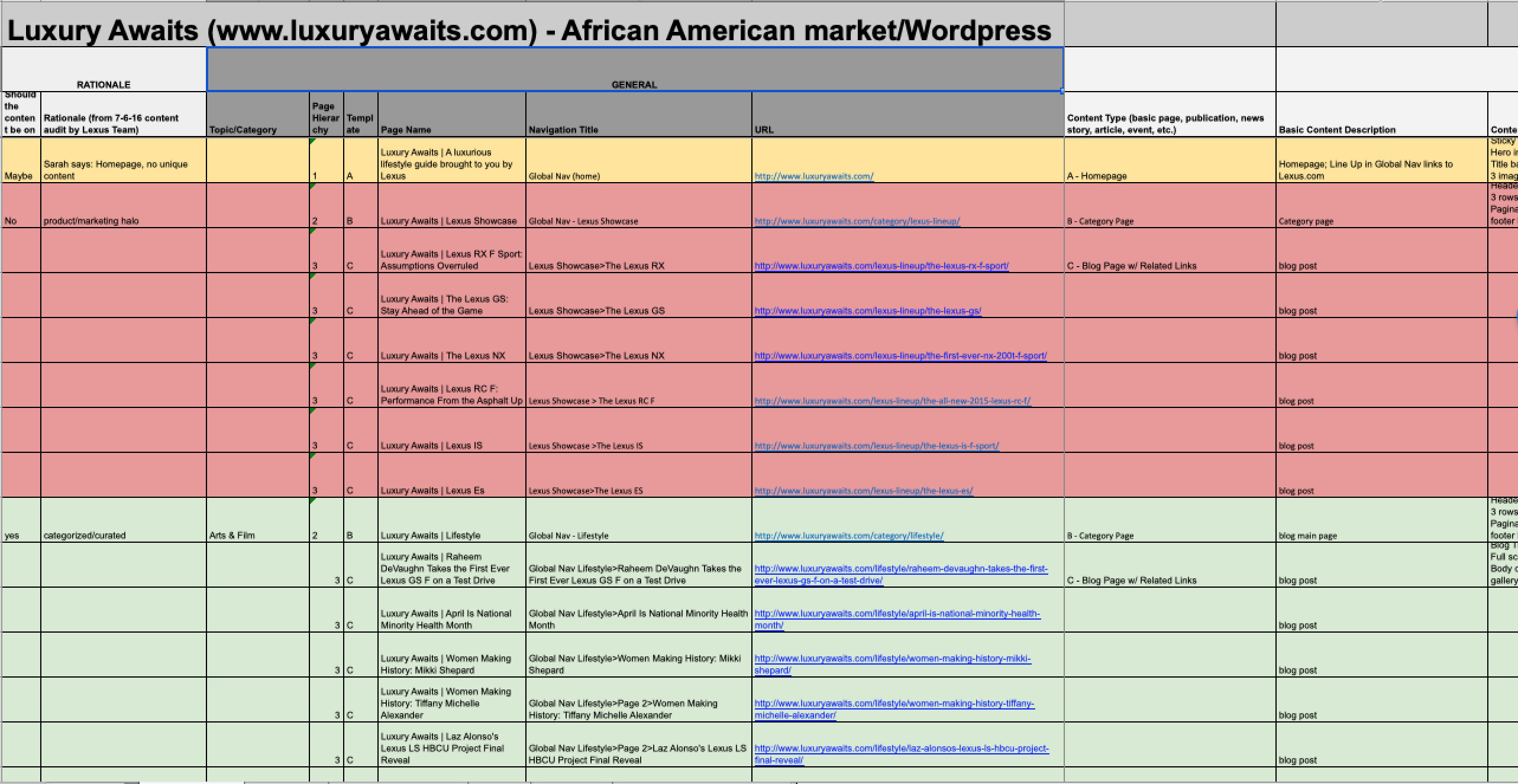The width and height of the screenshot is (1518, 784).
Task: Select 'B - Category Page' in Lexus Showcase row
Action: click(1170, 205)
